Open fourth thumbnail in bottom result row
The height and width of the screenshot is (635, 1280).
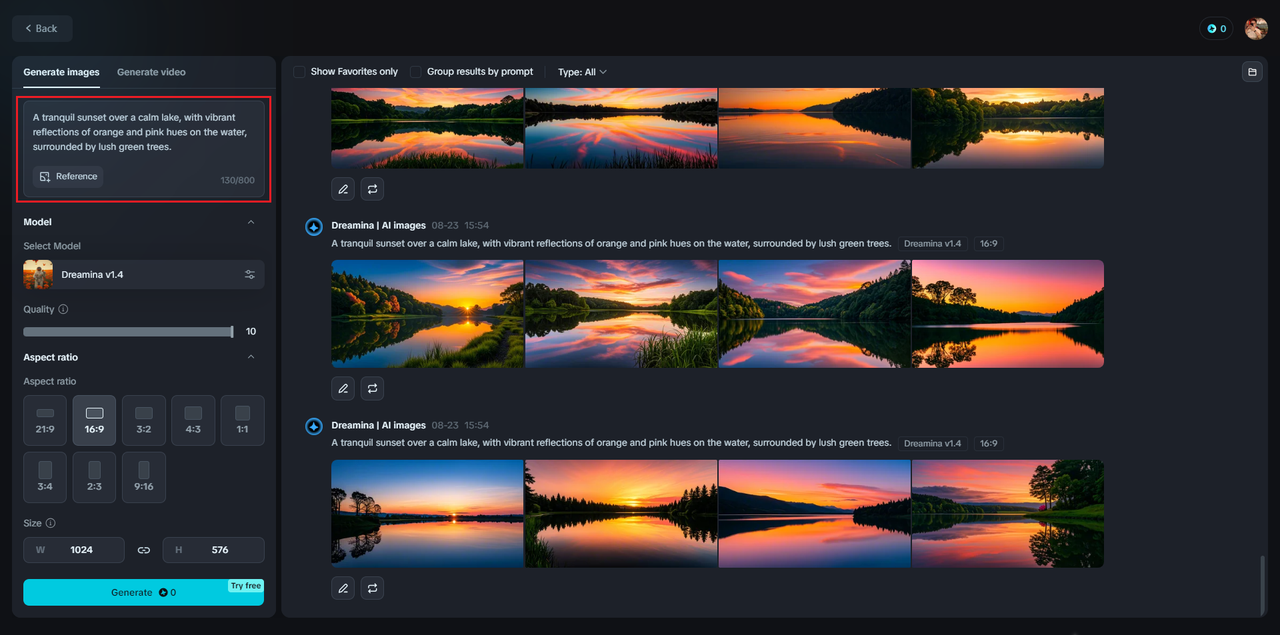point(1008,514)
